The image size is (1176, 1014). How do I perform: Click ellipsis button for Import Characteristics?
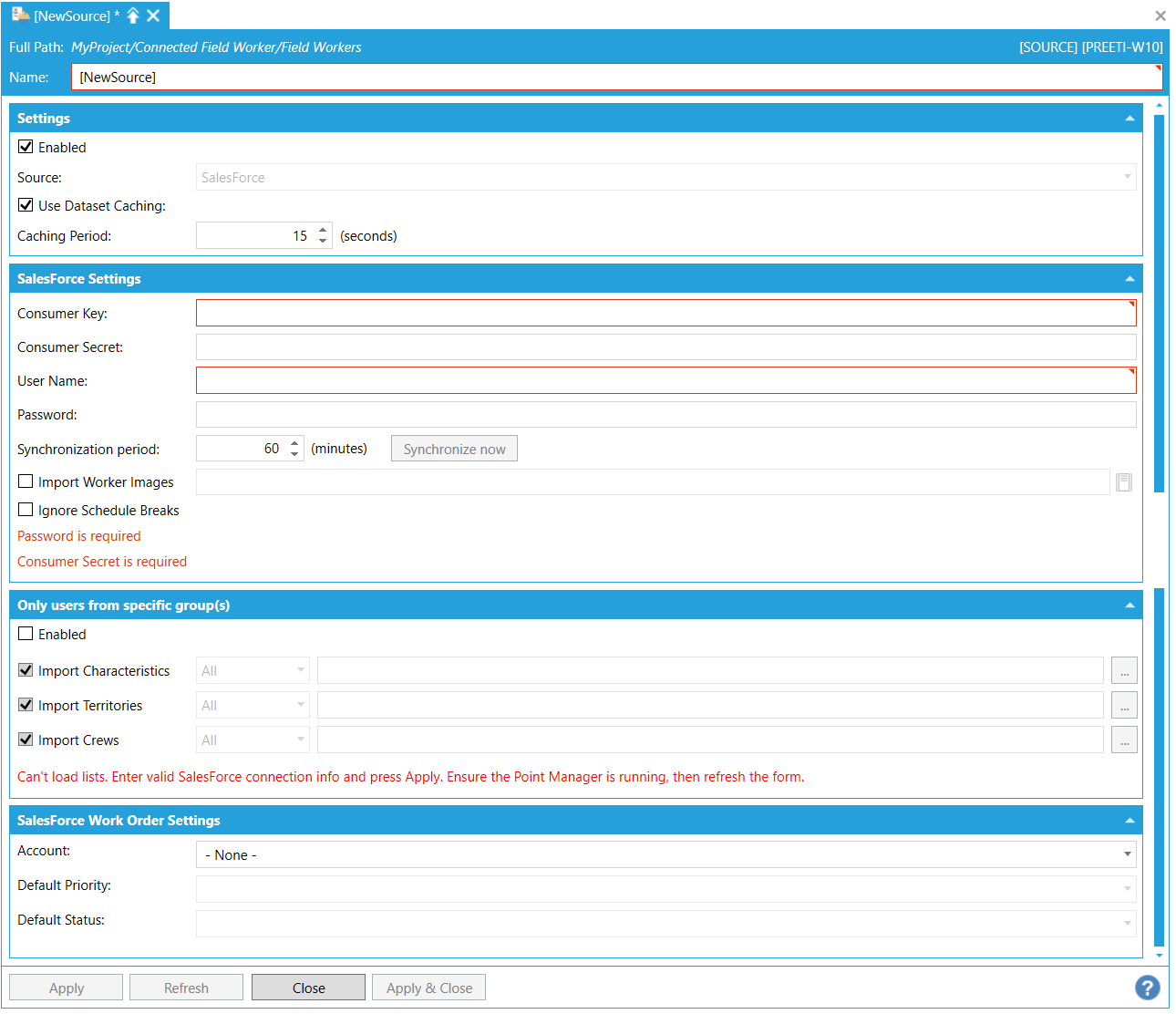click(x=1124, y=671)
